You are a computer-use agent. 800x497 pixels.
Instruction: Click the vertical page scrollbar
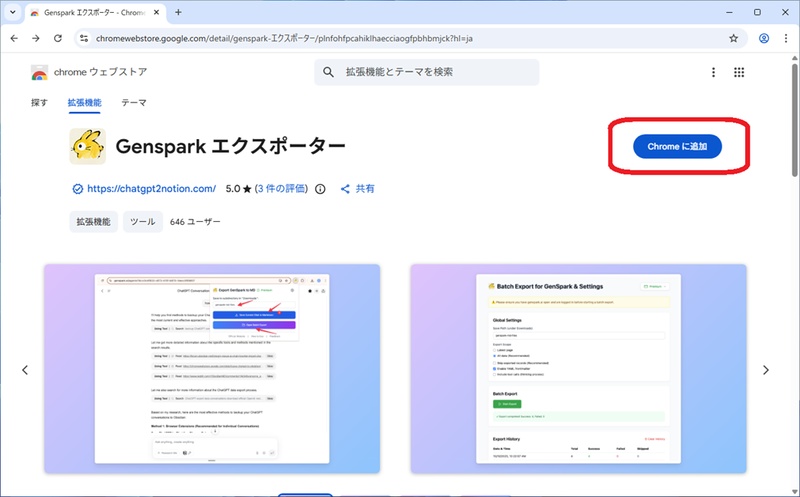click(794, 120)
